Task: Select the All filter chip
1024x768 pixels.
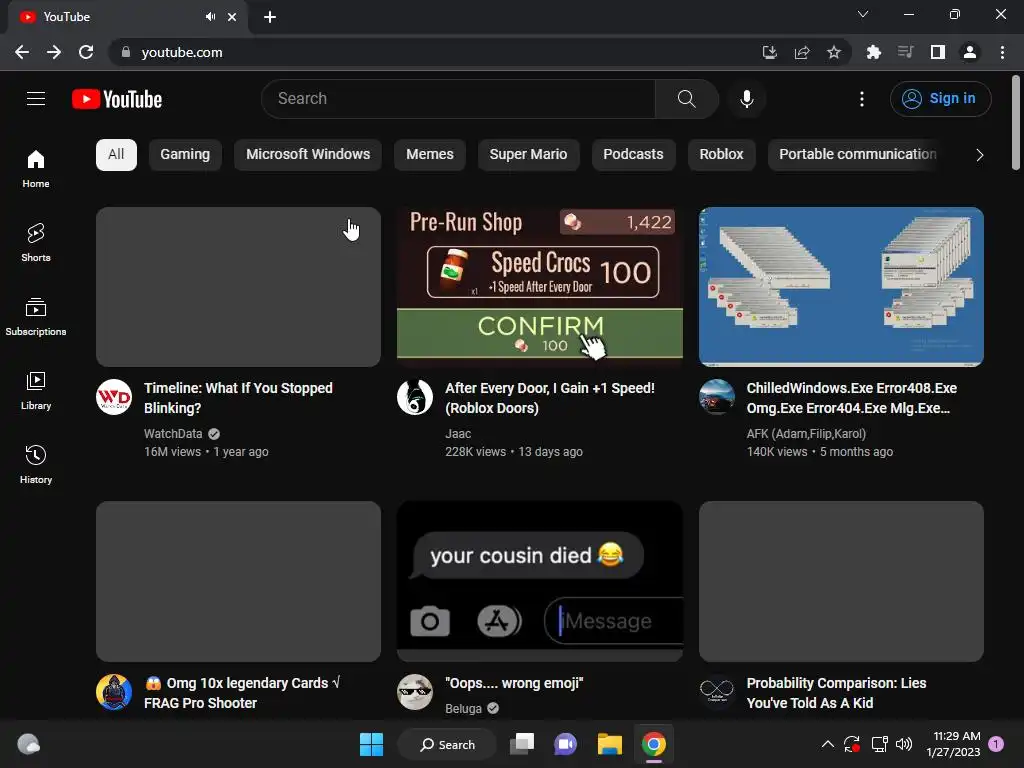Action: click(116, 155)
